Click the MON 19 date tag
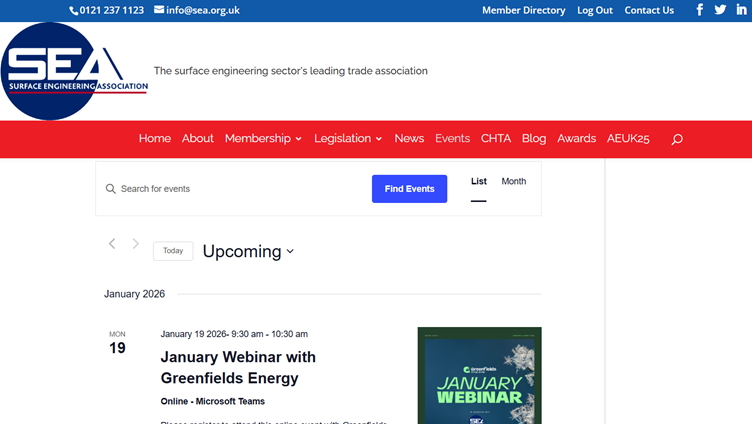 pos(117,343)
